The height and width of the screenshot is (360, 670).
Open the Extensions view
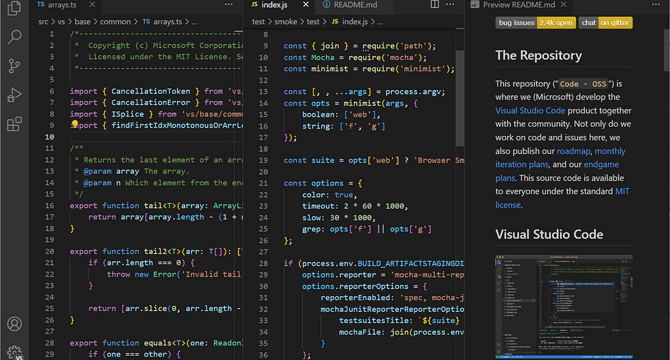(x=14, y=124)
